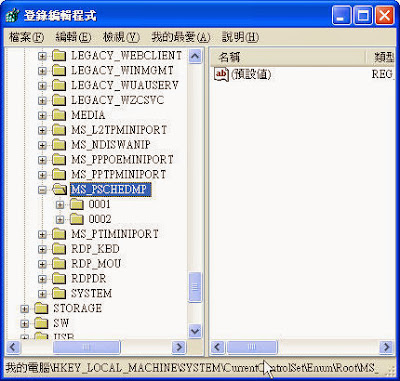Expand the SYSTEM key
The height and width of the screenshot is (381, 400).
pos(42,294)
